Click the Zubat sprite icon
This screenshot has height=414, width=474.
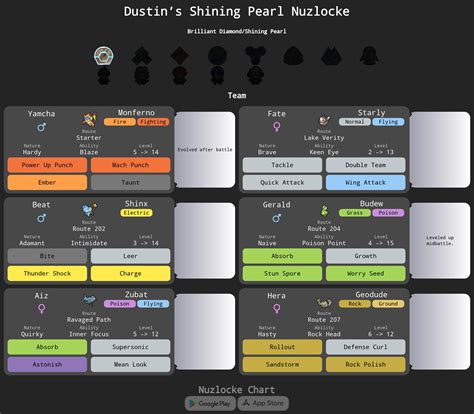(x=89, y=300)
